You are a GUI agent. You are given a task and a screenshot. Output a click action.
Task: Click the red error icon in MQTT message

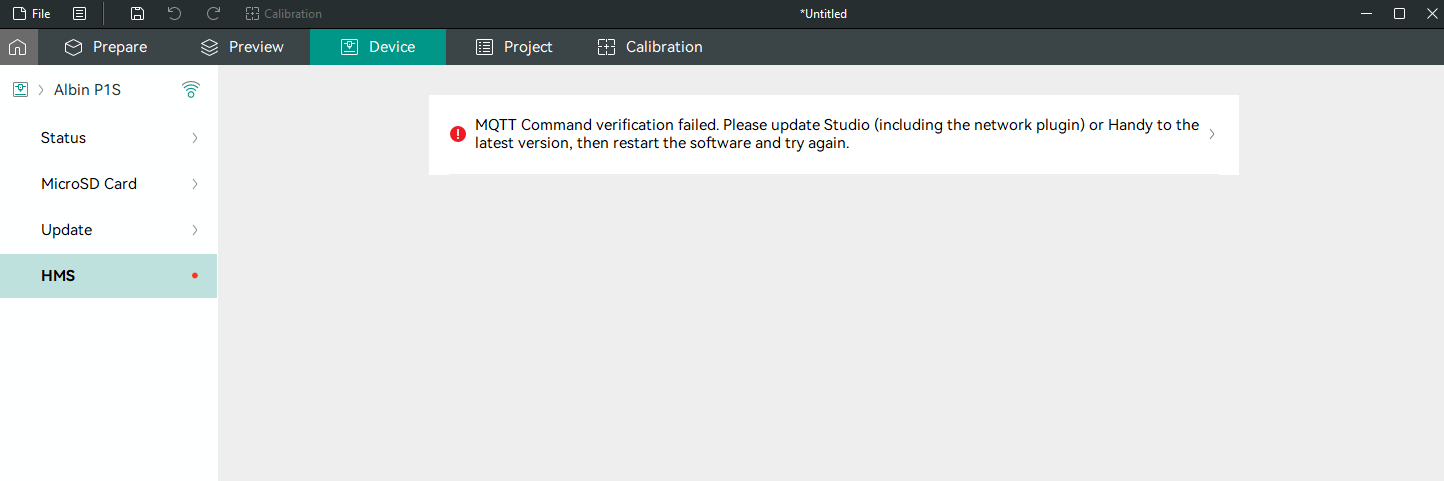(458, 134)
